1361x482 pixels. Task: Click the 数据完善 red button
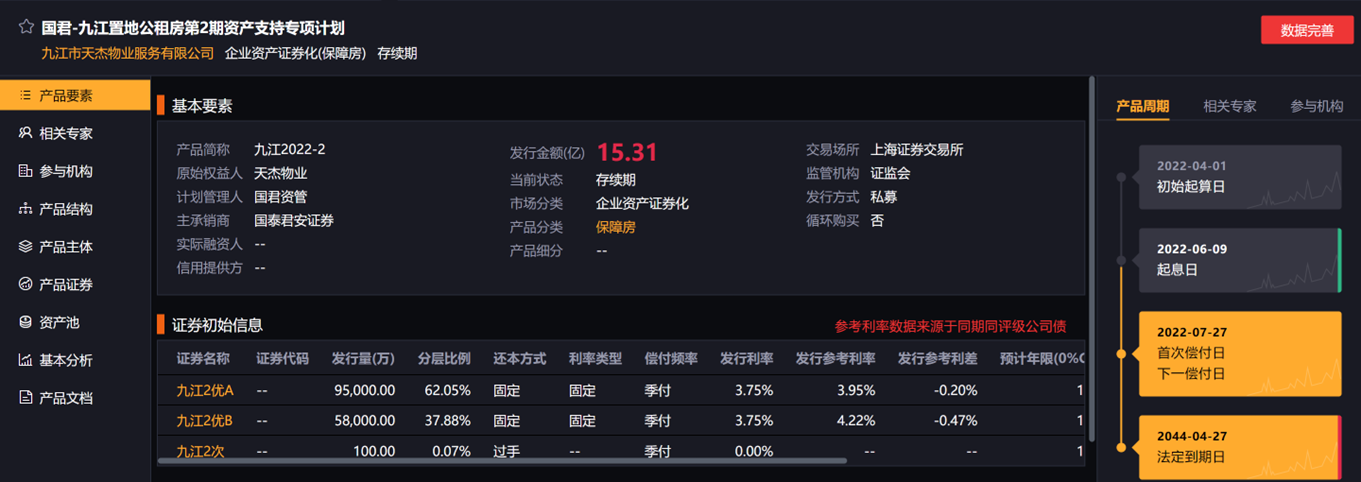[x=1307, y=30]
